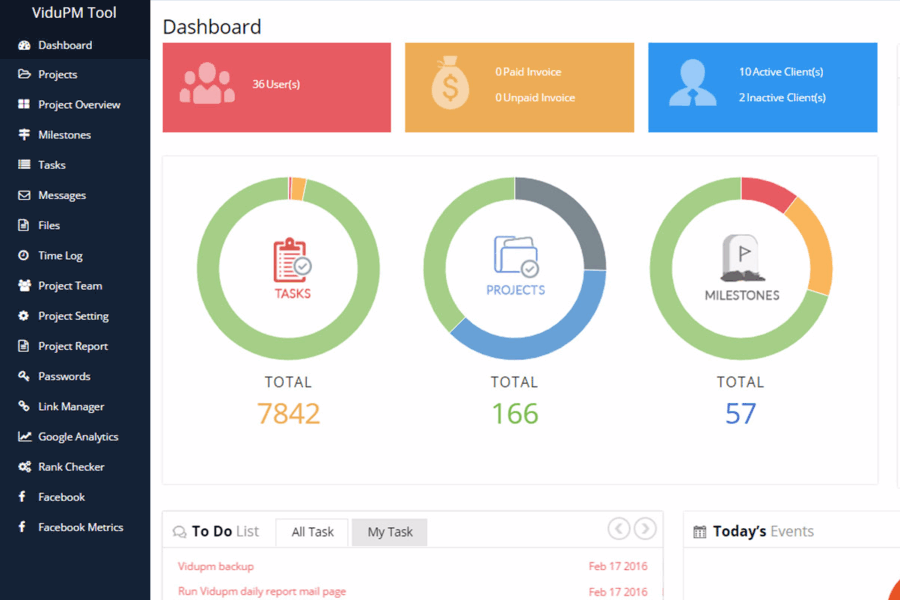Open the Projects menu item
This screenshot has height=600, width=900.
[57, 74]
